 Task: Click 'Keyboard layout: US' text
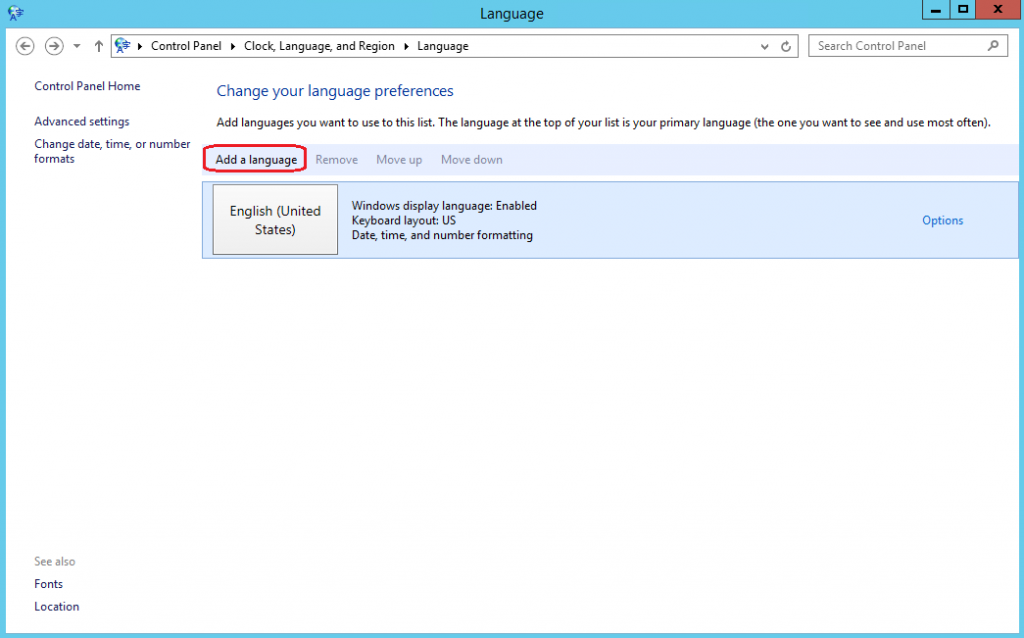tap(404, 221)
